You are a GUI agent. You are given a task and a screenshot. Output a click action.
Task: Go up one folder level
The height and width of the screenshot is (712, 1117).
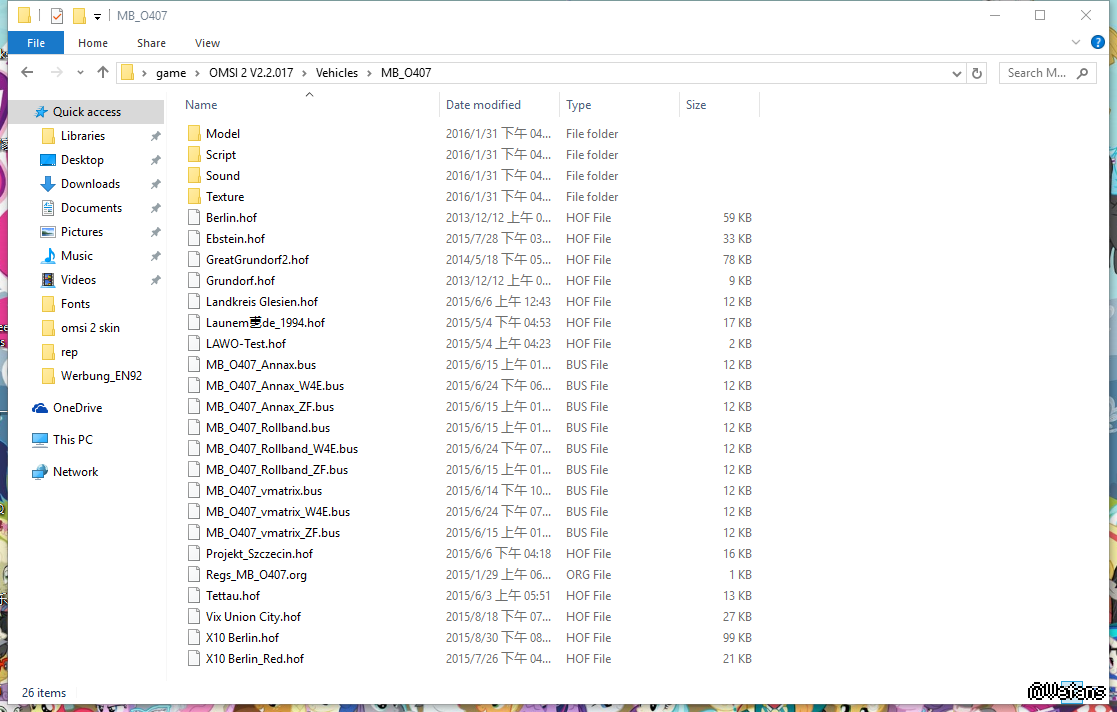coord(103,73)
